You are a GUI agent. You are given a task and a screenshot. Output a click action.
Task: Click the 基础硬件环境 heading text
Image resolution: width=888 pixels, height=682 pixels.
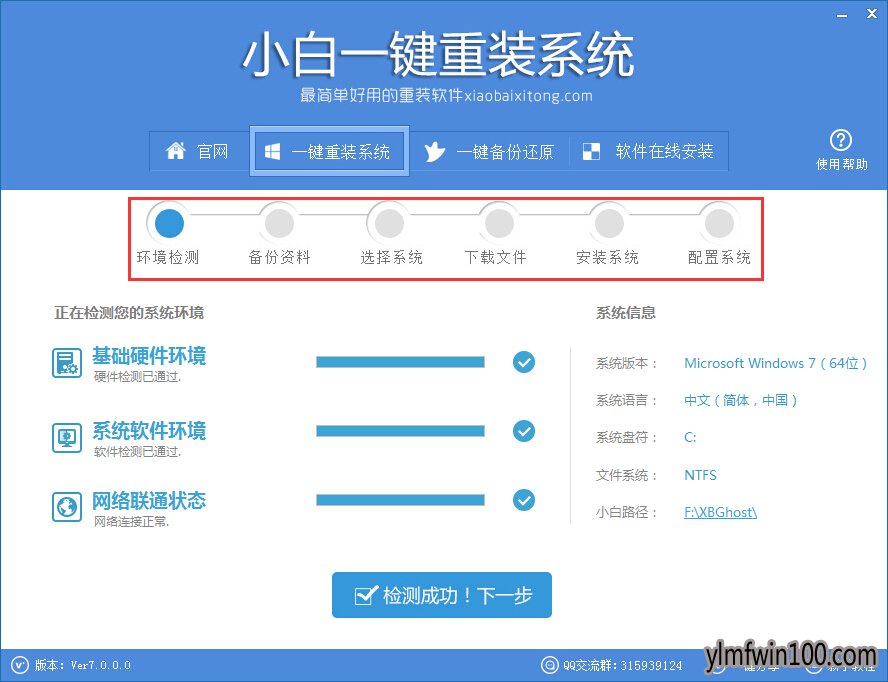point(149,356)
